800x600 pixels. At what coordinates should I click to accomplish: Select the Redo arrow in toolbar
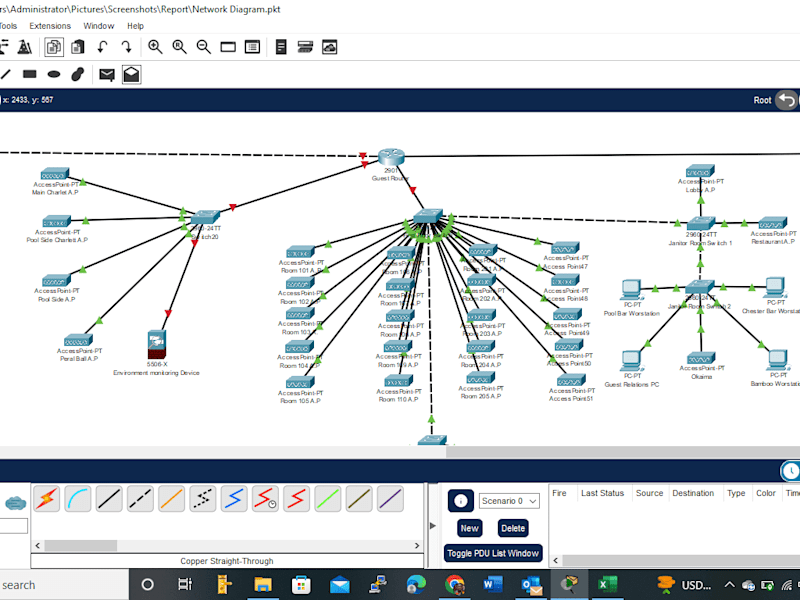(x=127, y=47)
